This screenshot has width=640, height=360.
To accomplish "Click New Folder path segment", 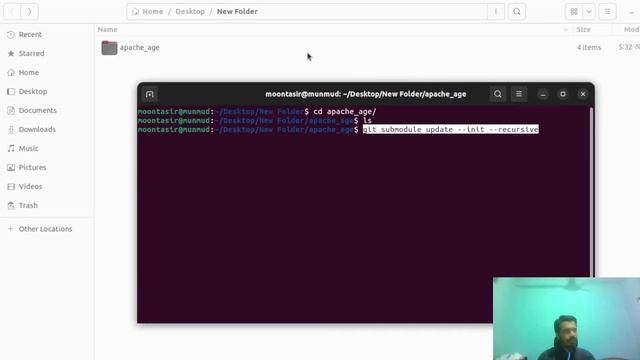I will tap(237, 11).
